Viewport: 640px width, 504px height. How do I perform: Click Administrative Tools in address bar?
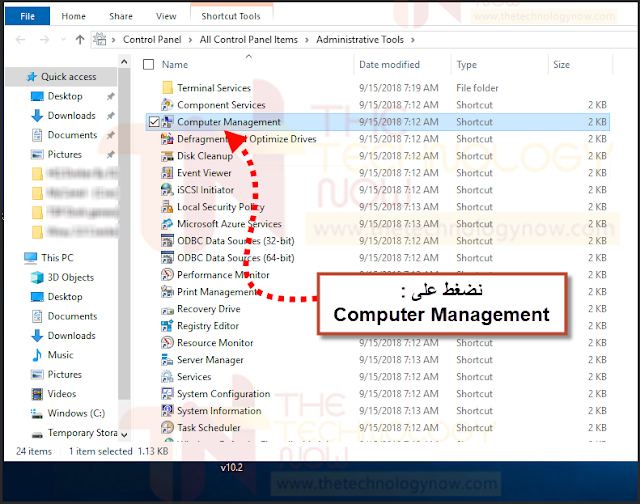(360, 40)
